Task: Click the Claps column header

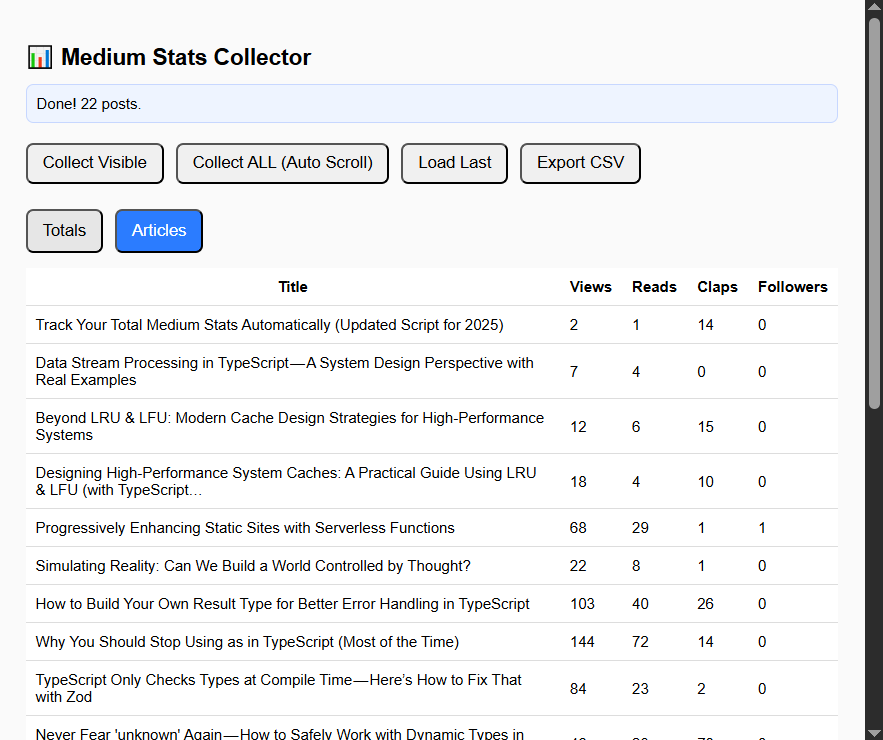Action: coord(717,287)
